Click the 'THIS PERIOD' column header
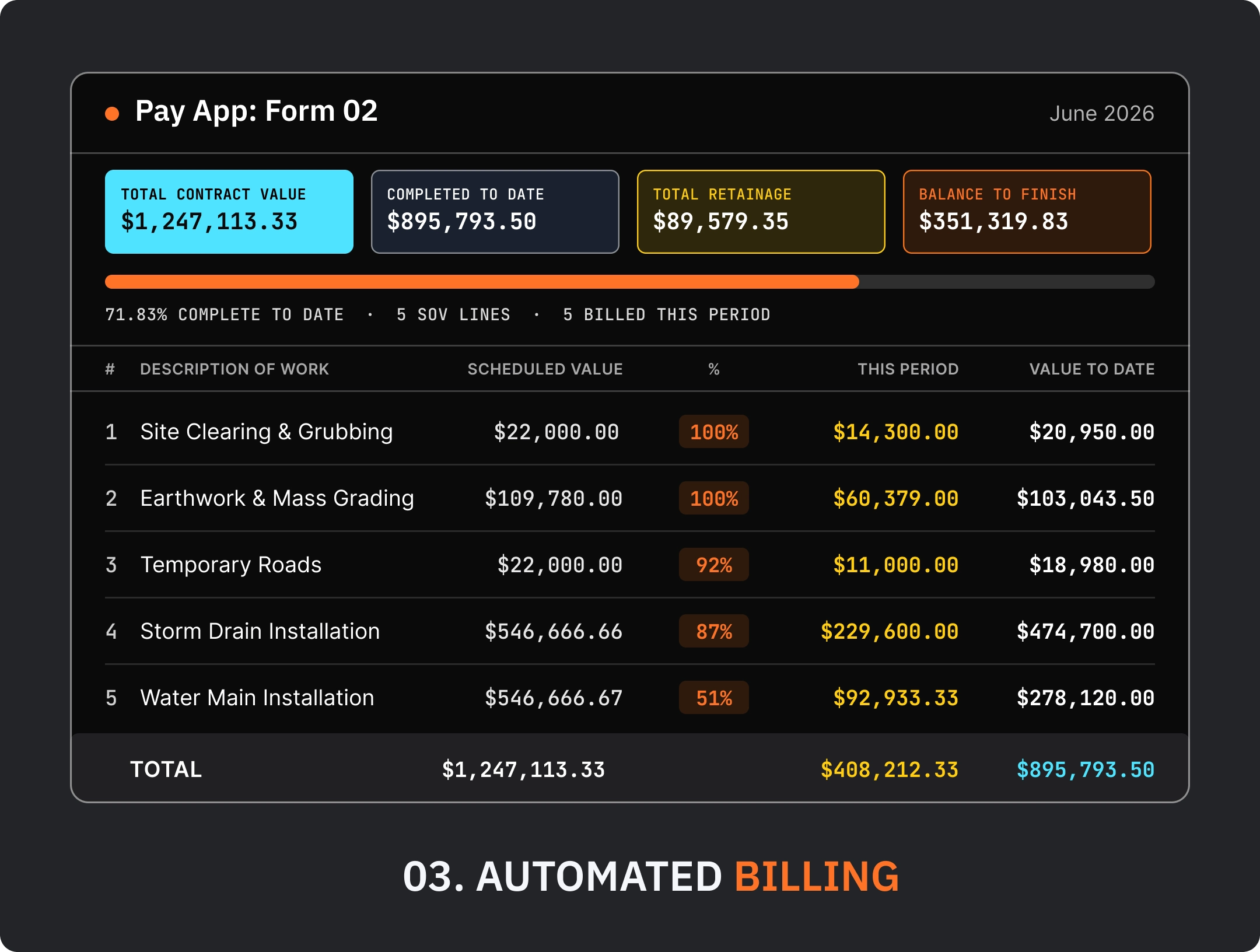1260x952 pixels. coord(908,369)
